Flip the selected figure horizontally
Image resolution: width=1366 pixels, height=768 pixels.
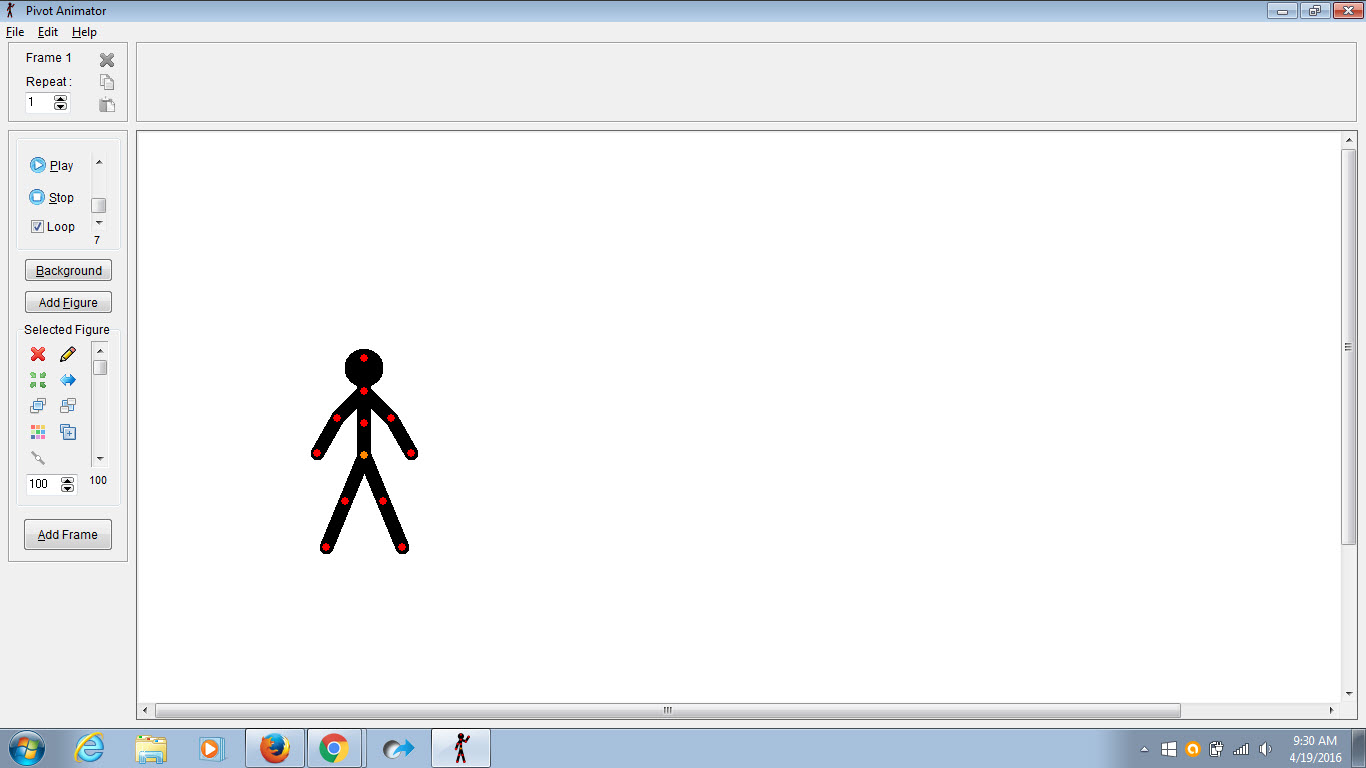(x=67, y=380)
